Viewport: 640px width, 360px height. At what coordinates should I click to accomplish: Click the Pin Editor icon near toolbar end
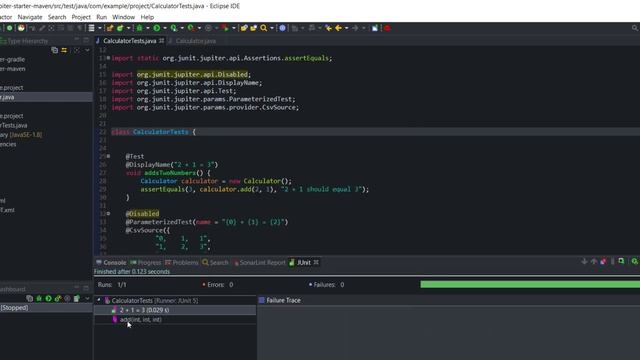tap(375, 28)
